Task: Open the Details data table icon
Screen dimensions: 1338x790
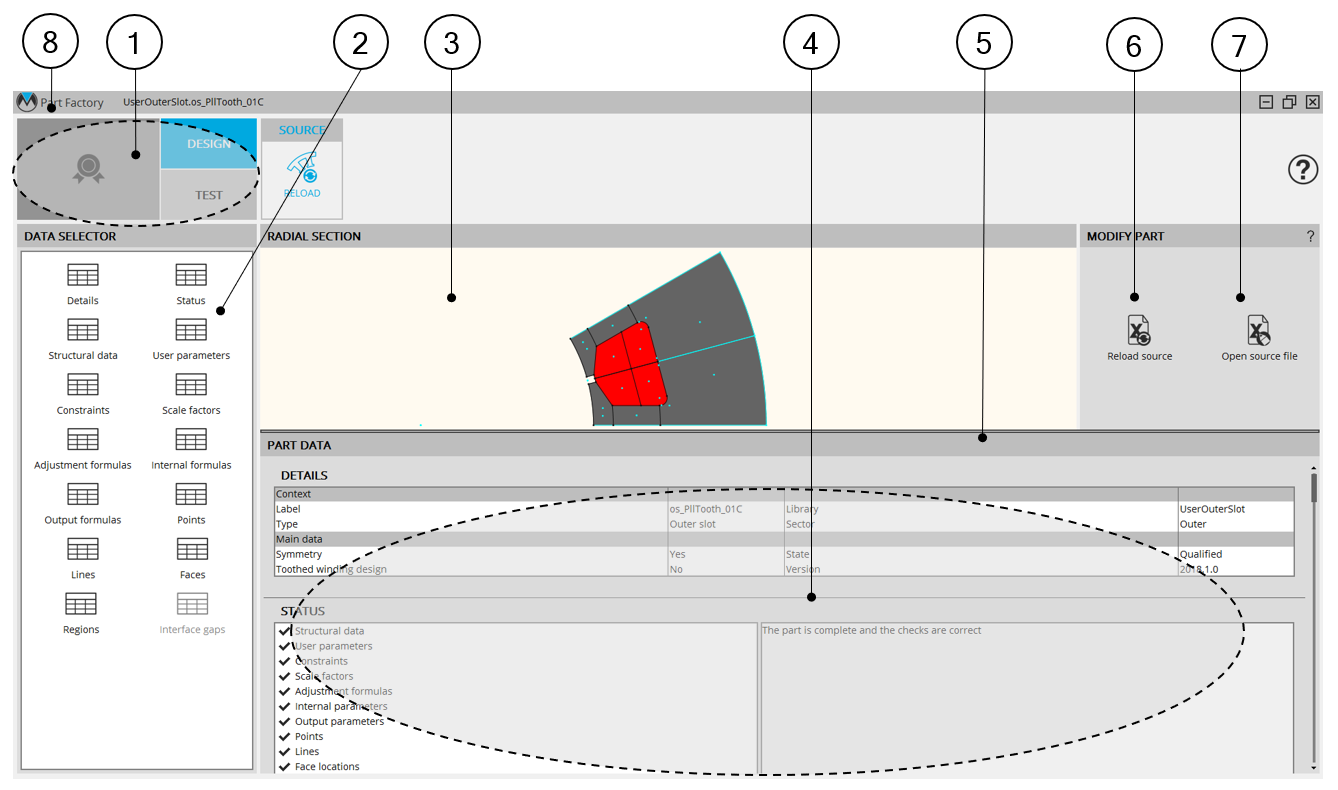Action: [82, 276]
